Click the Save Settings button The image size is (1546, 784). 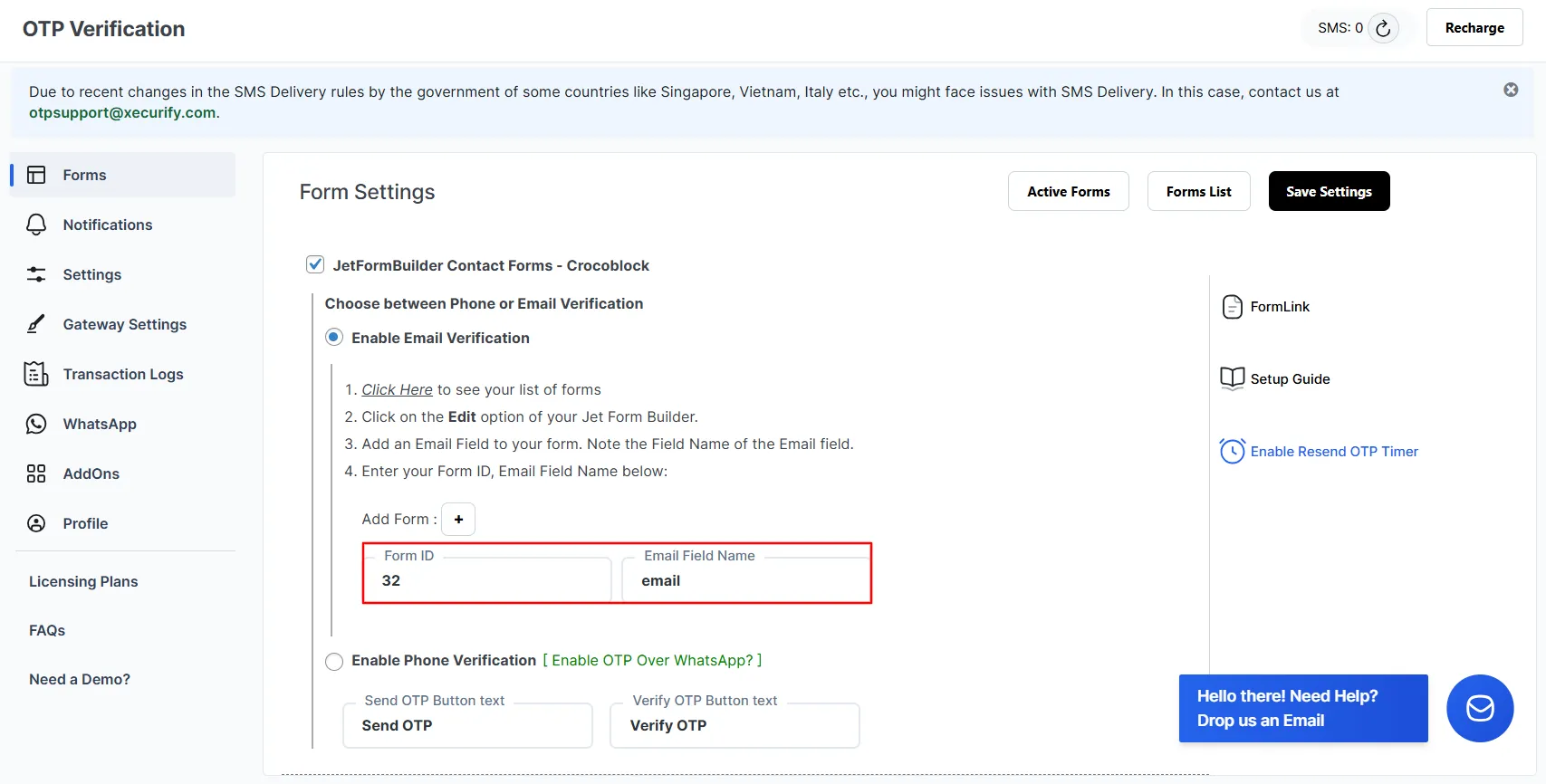1329,191
